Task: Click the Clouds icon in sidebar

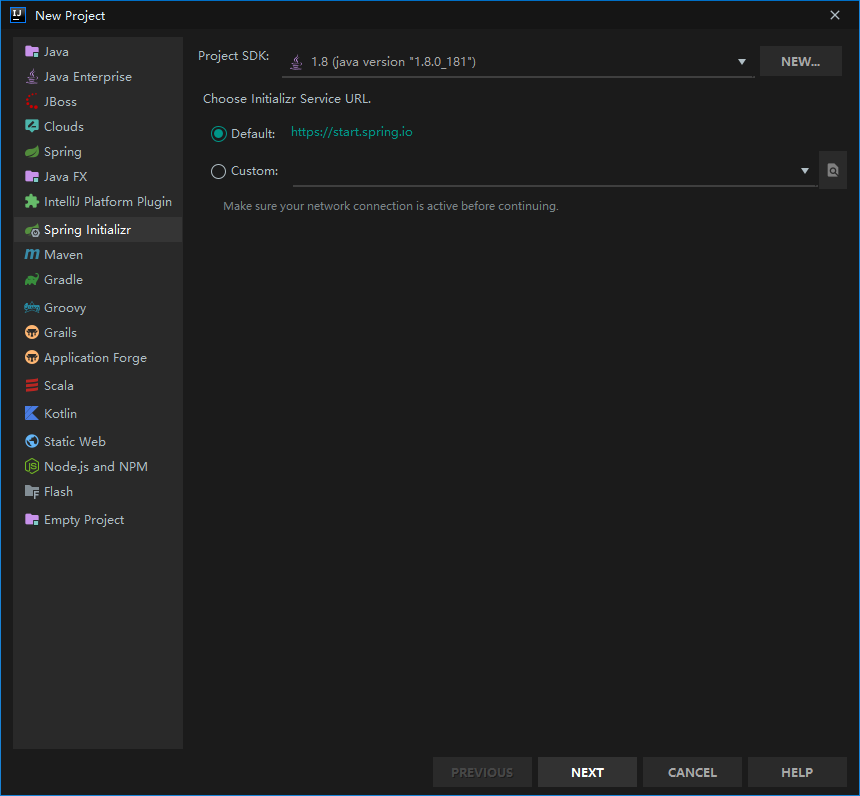Action: pyautogui.click(x=32, y=126)
